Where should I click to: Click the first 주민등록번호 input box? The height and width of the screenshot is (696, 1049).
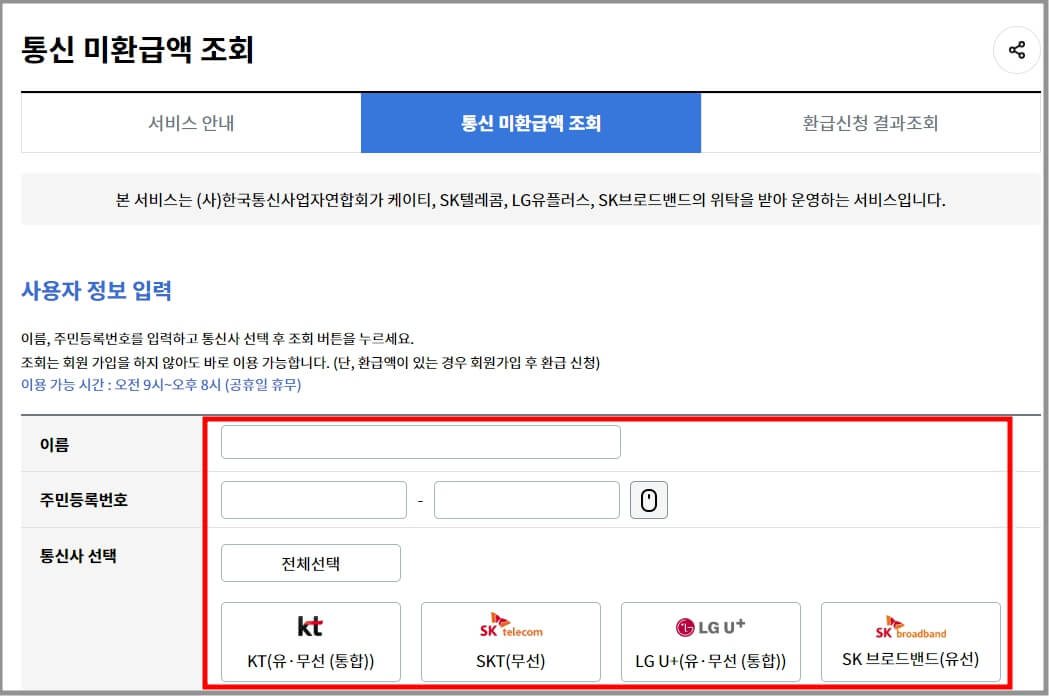313,499
